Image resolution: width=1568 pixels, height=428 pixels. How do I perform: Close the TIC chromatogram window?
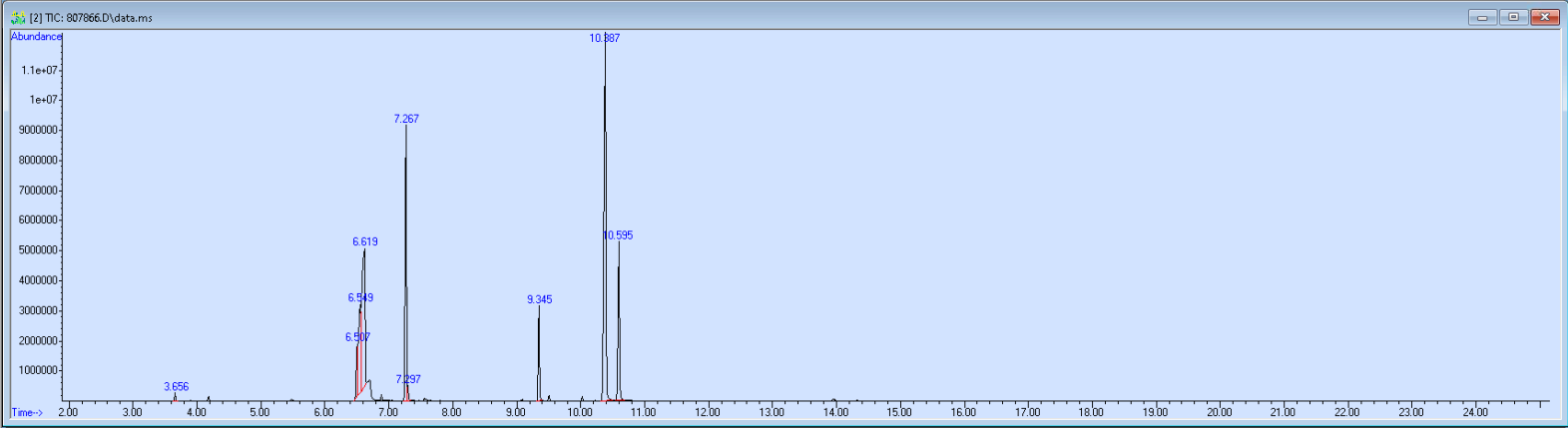click(x=1545, y=17)
